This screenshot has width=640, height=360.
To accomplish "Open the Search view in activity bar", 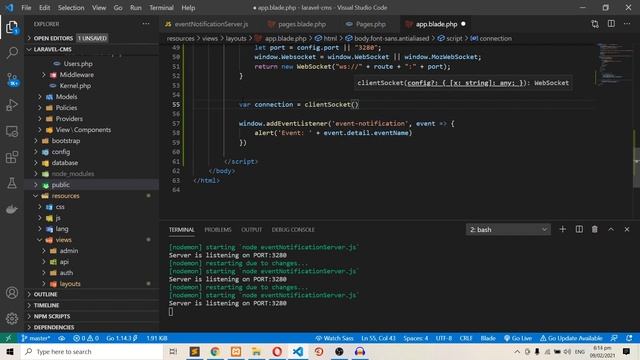I will click(x=12, y=53).
